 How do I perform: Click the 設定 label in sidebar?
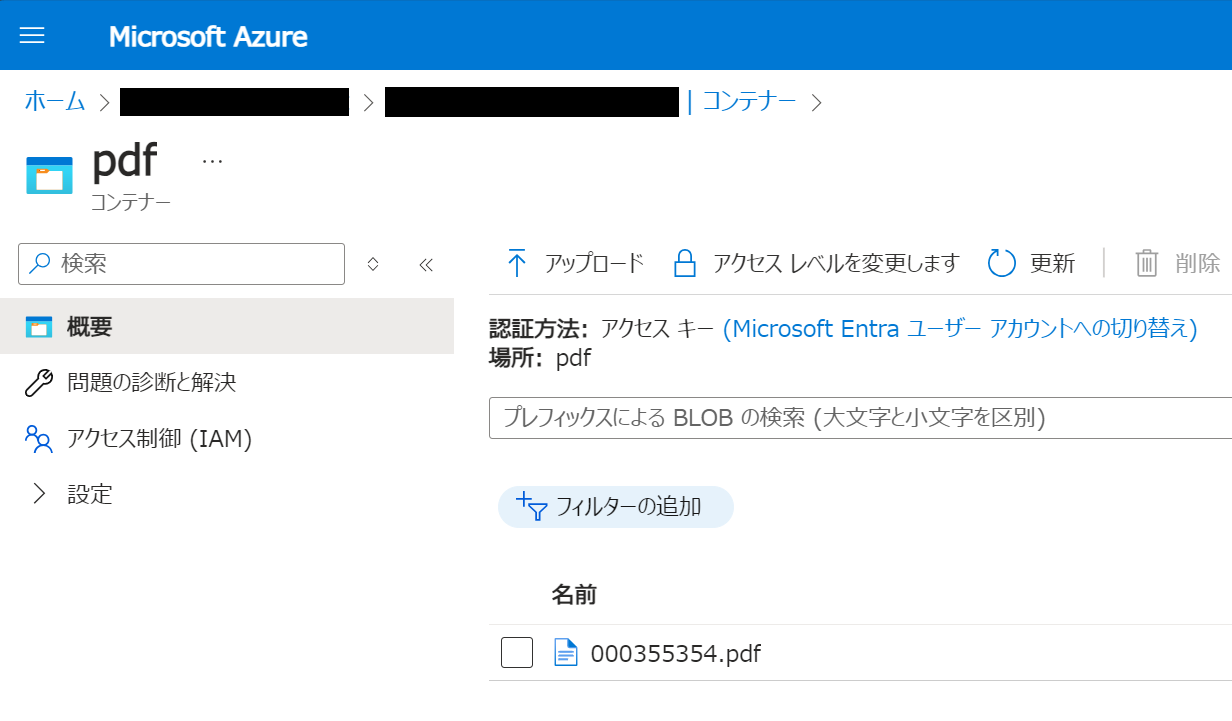coord(90,494)
